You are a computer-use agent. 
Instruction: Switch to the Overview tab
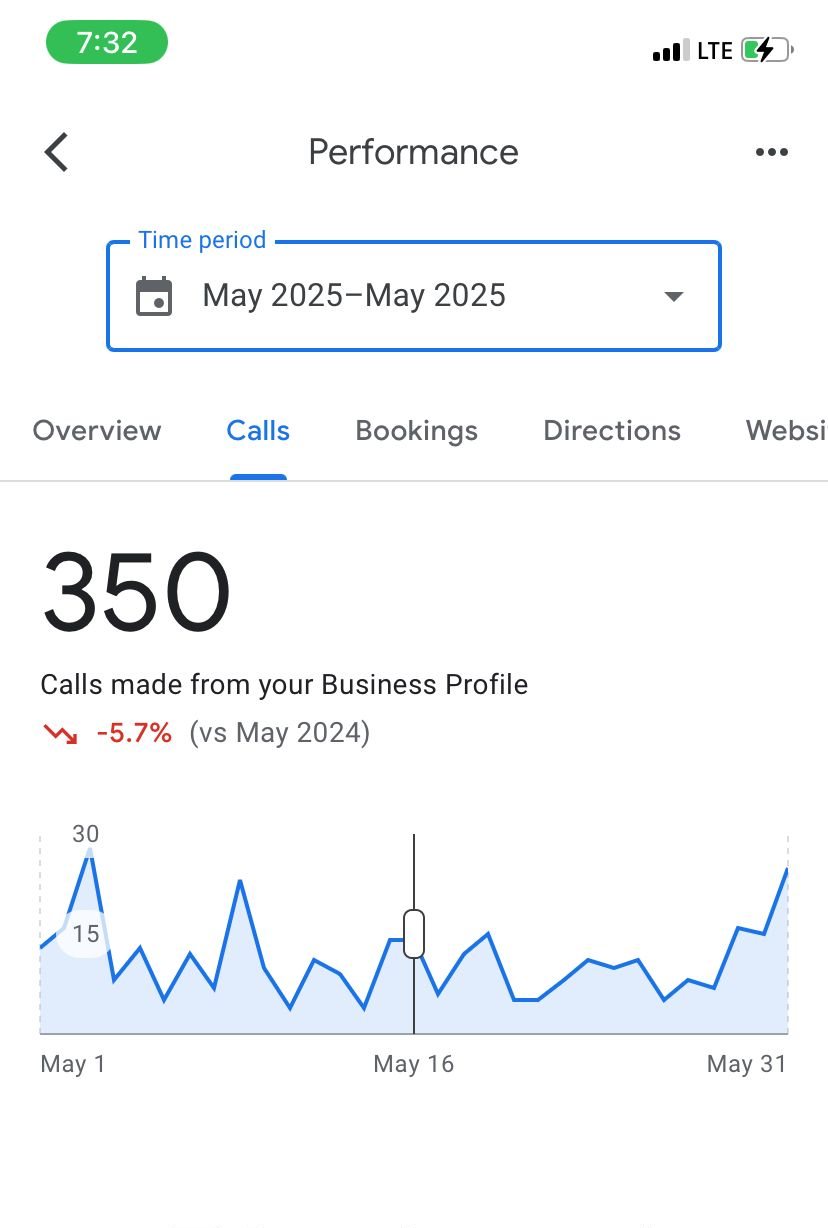(97, 431)
